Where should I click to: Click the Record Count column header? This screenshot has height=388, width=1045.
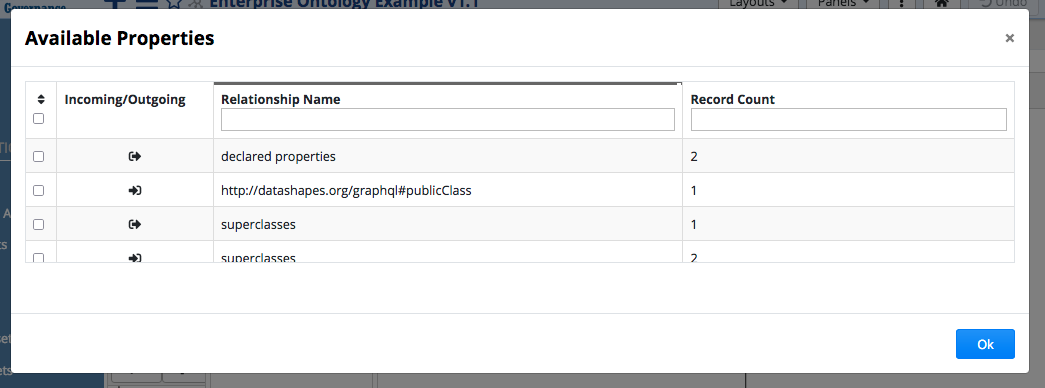[x=732, y=100]
